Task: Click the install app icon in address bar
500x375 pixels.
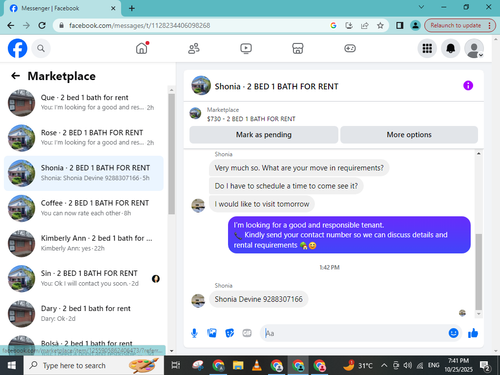Action: [x=349, y=26]
